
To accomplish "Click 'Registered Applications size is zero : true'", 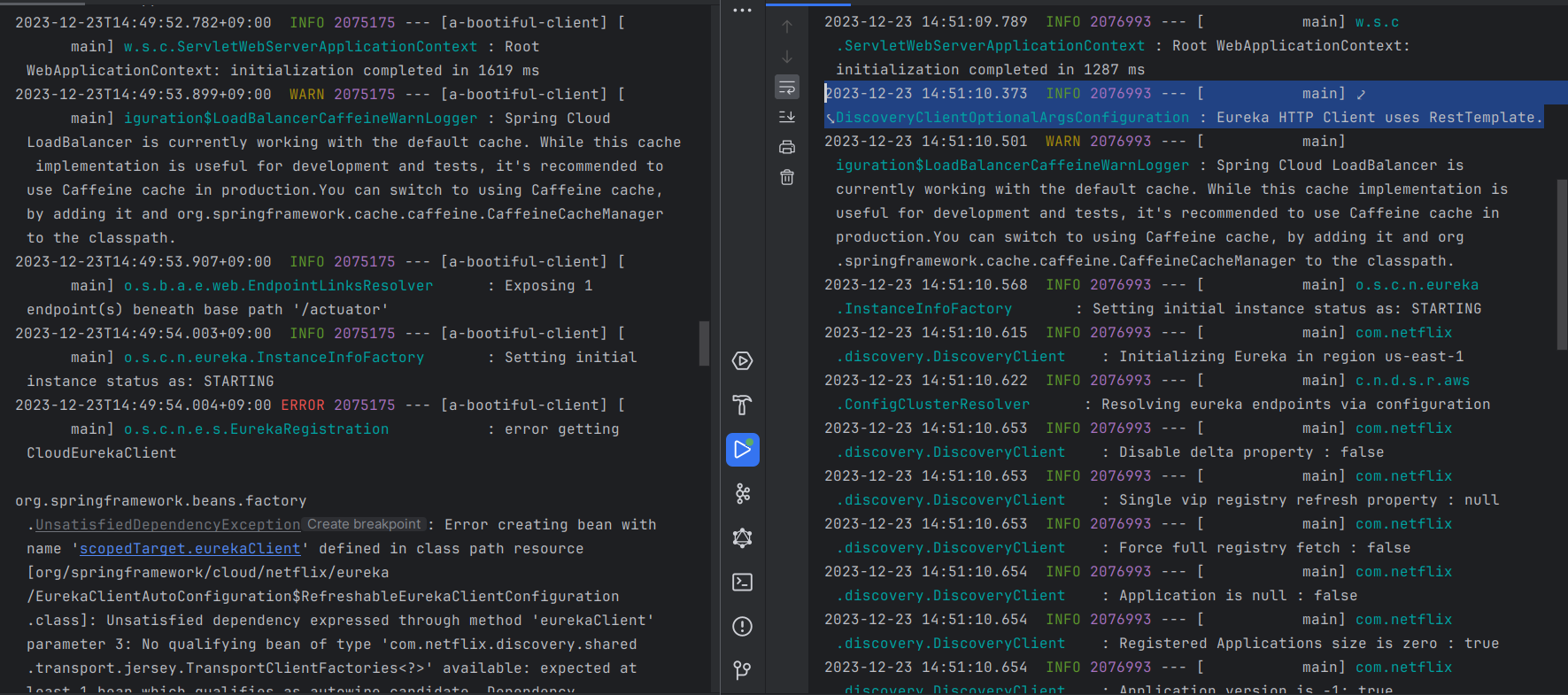I will point(1309,644).
